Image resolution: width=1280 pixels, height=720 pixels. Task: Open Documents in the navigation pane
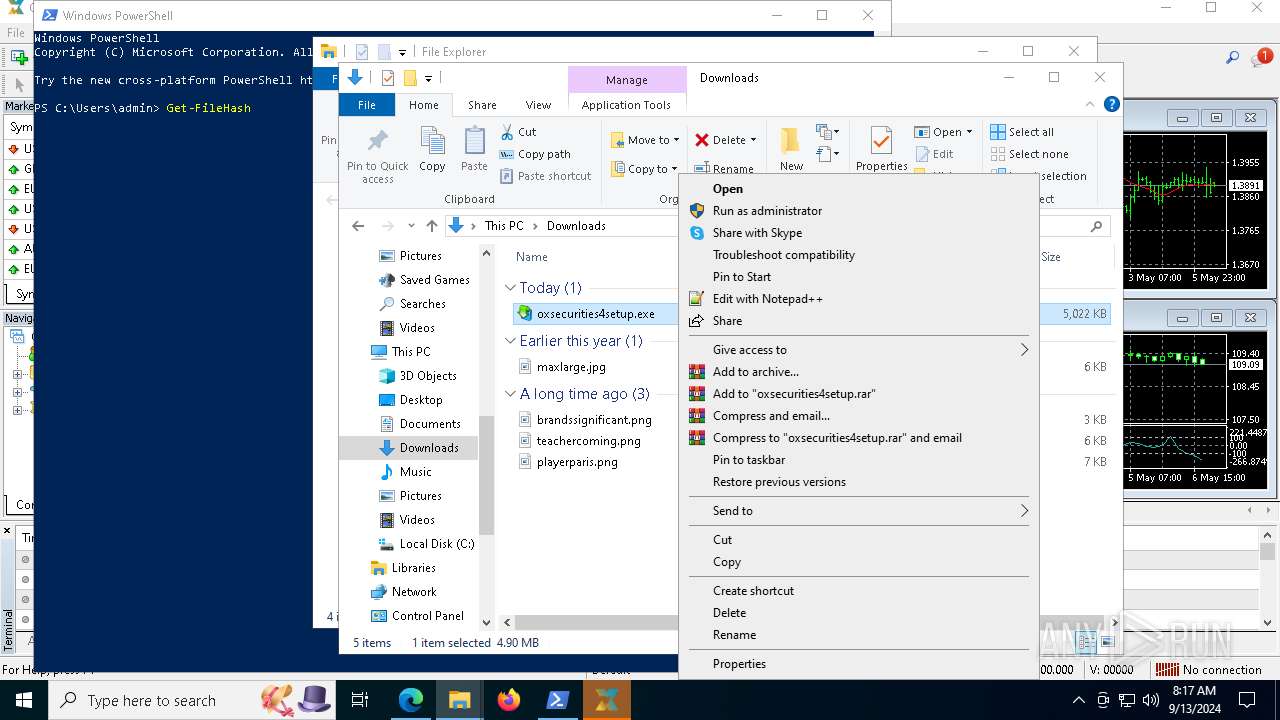click(430, 424)
